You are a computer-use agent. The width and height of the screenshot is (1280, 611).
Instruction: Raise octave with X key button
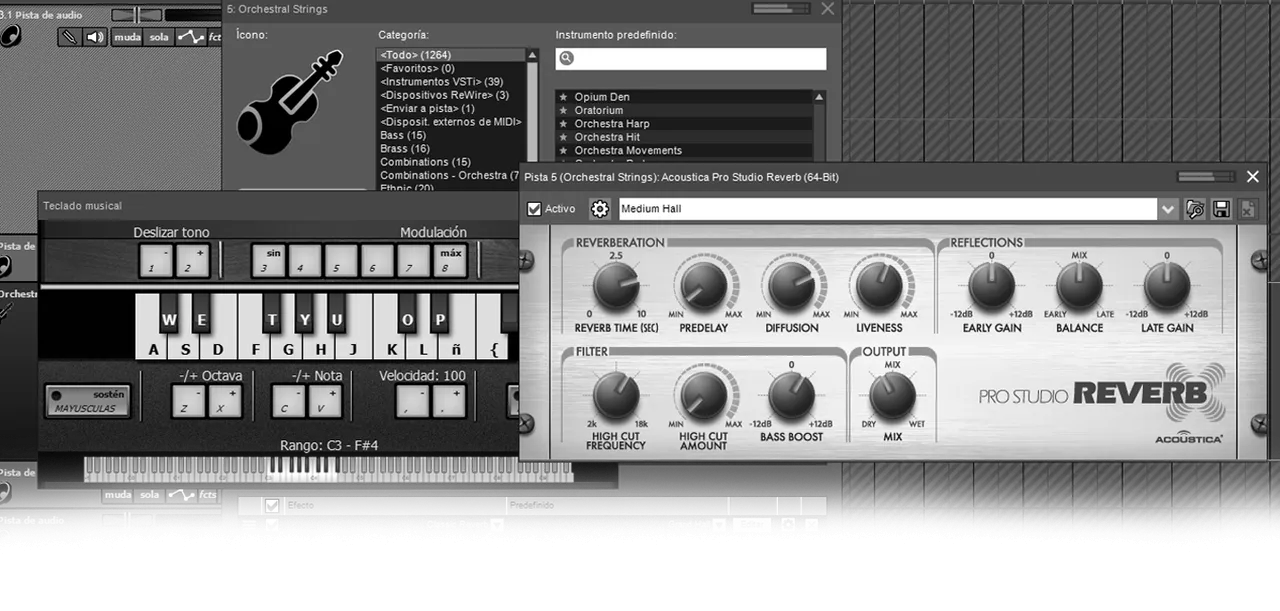tap(225, 402)
